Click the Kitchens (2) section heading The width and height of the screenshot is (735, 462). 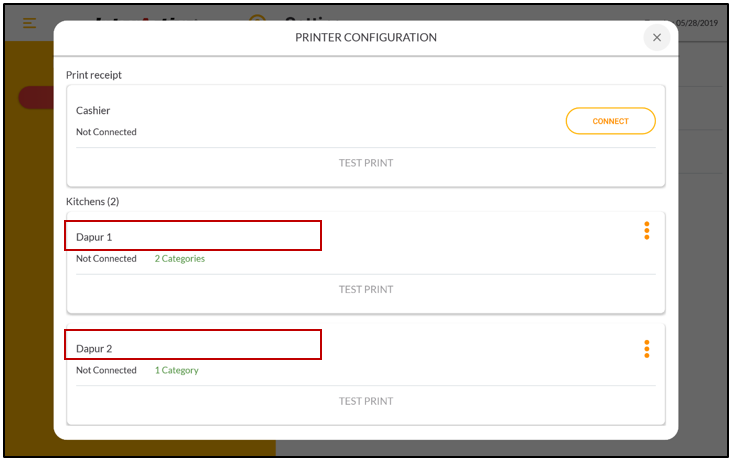[92, 202]
